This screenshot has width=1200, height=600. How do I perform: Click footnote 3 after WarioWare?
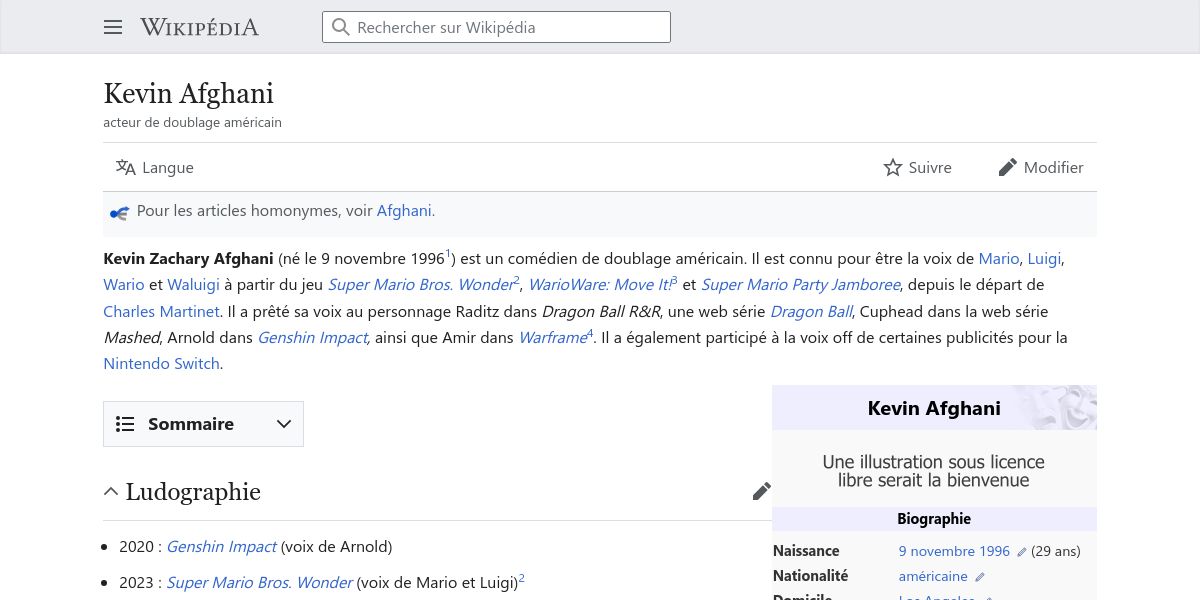[x=675, y=281]
